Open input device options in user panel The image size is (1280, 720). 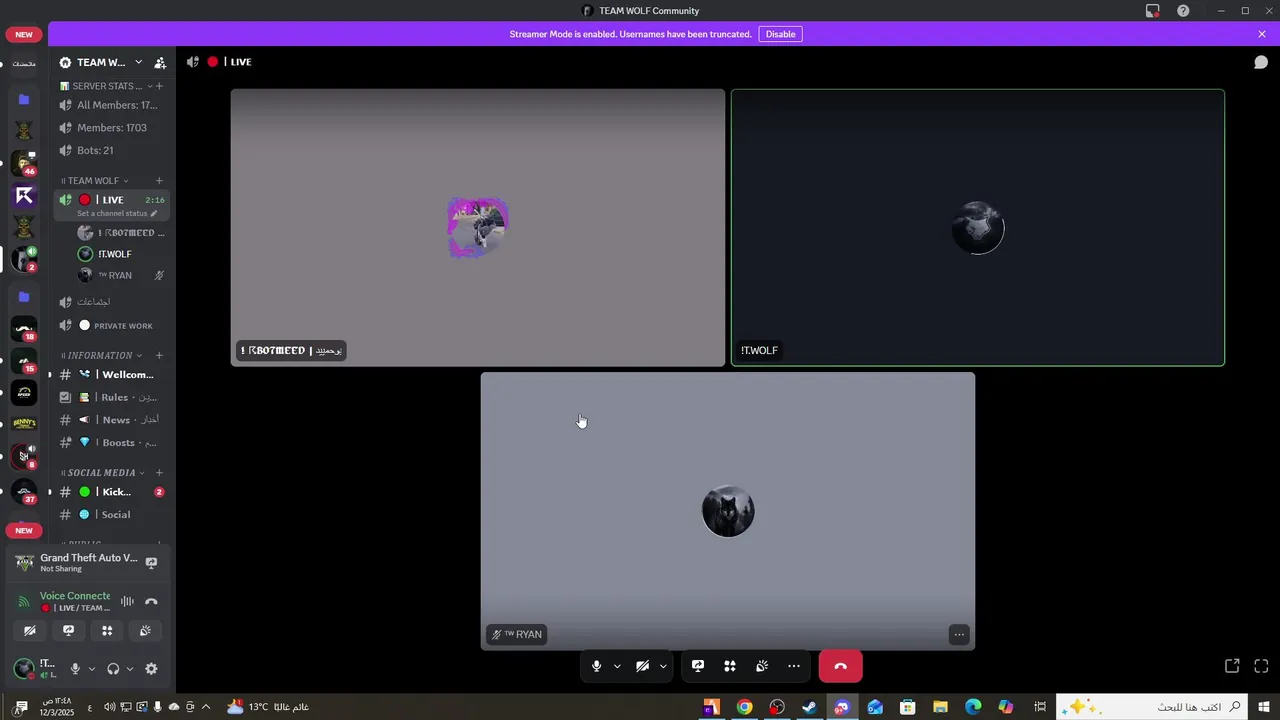click(x=91, y=669)
